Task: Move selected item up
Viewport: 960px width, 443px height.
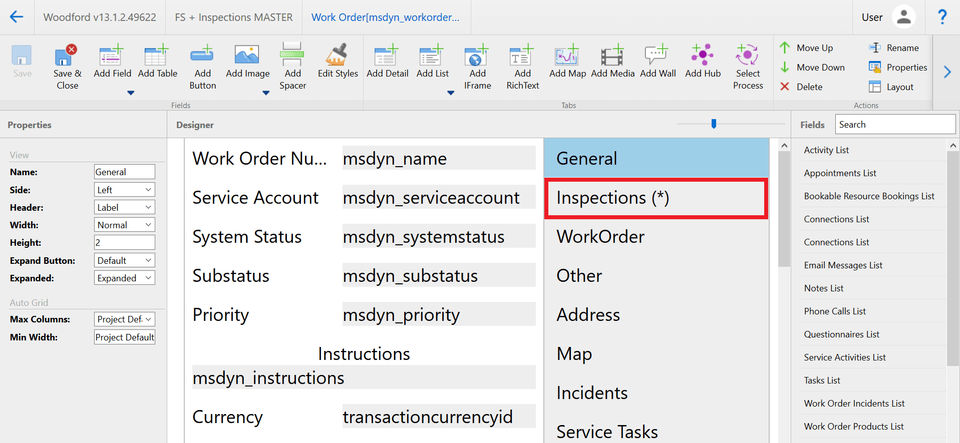Action: click(x=806, y=48)
